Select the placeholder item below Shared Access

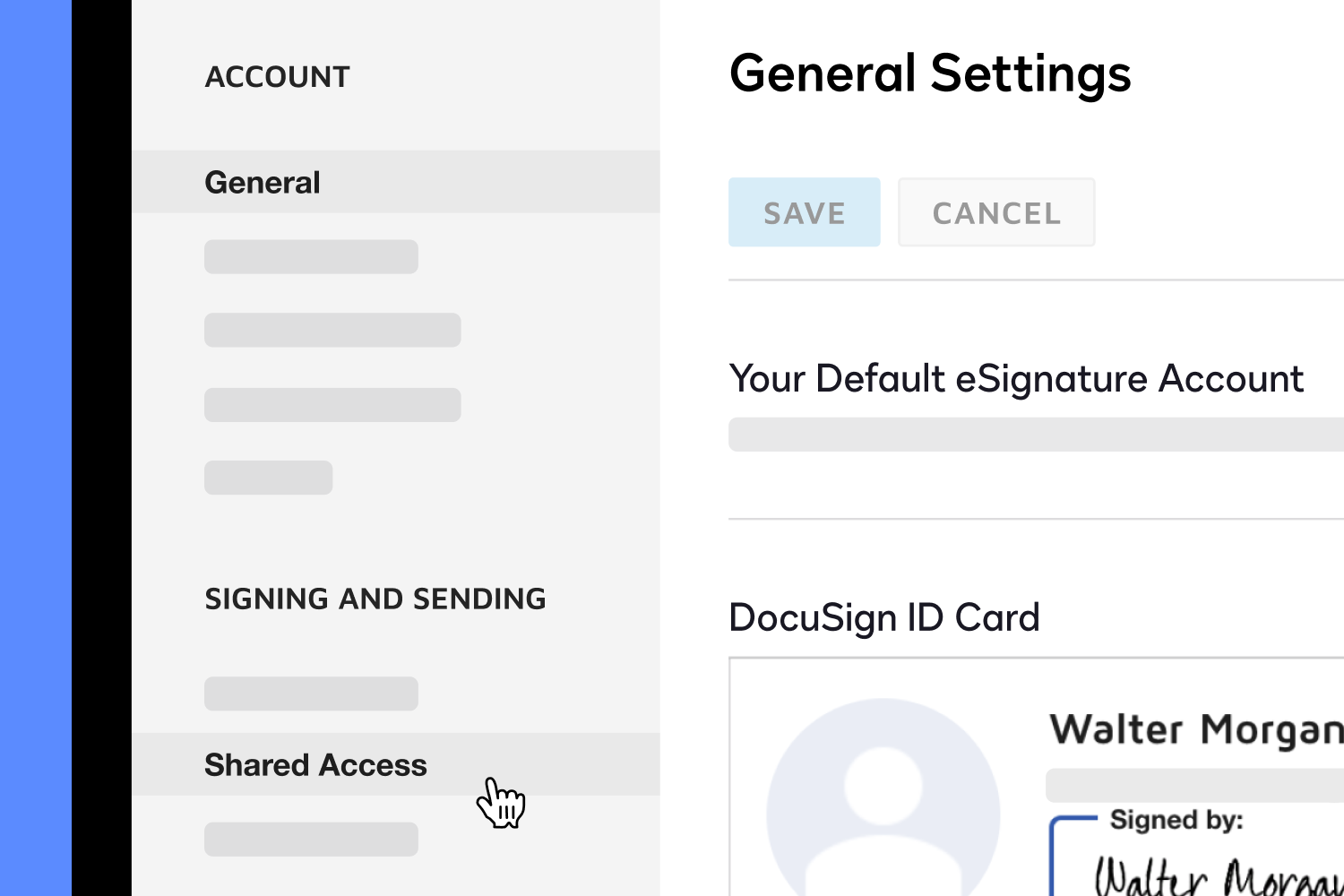(x=311, y=839)
